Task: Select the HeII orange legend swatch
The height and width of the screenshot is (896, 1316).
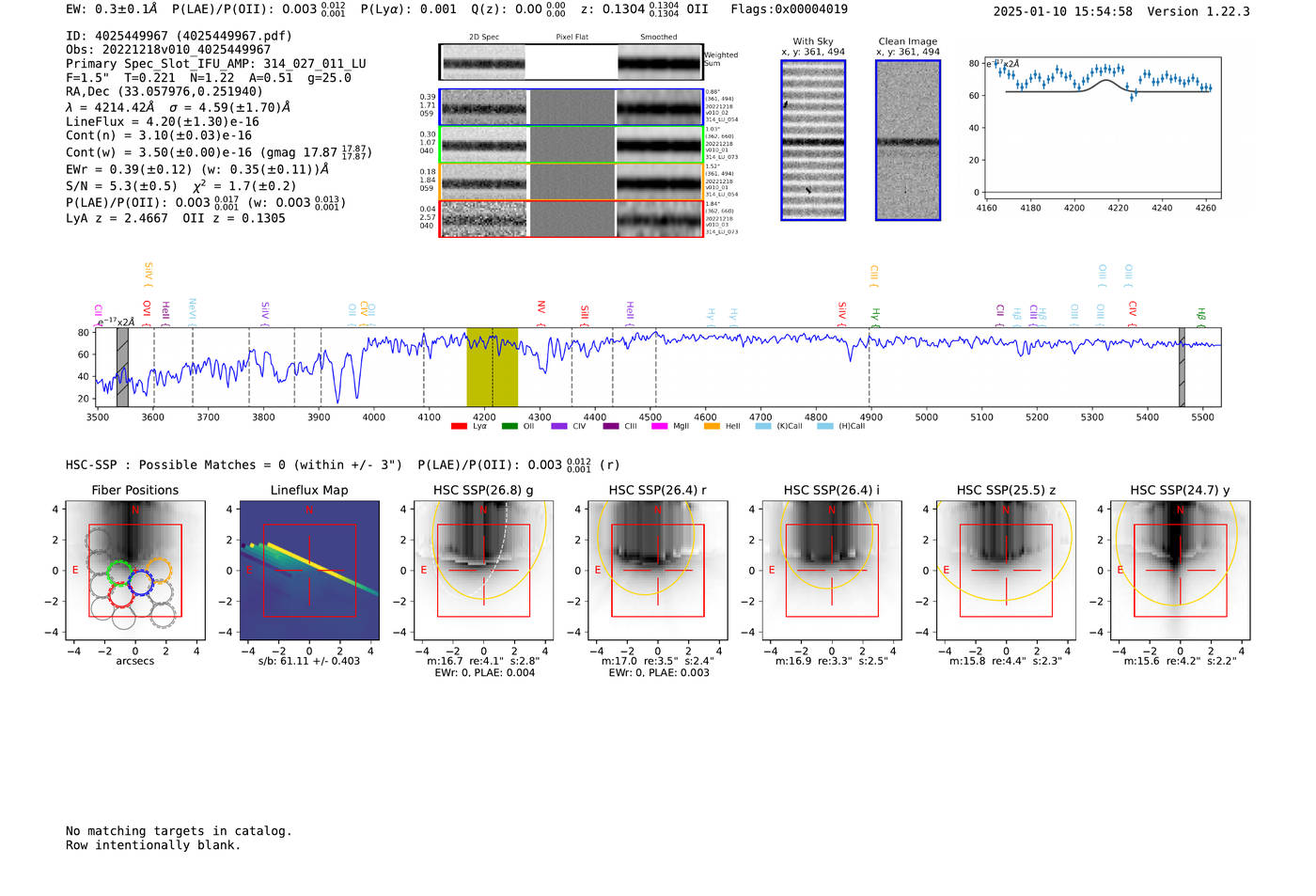Action: (712, 426)
